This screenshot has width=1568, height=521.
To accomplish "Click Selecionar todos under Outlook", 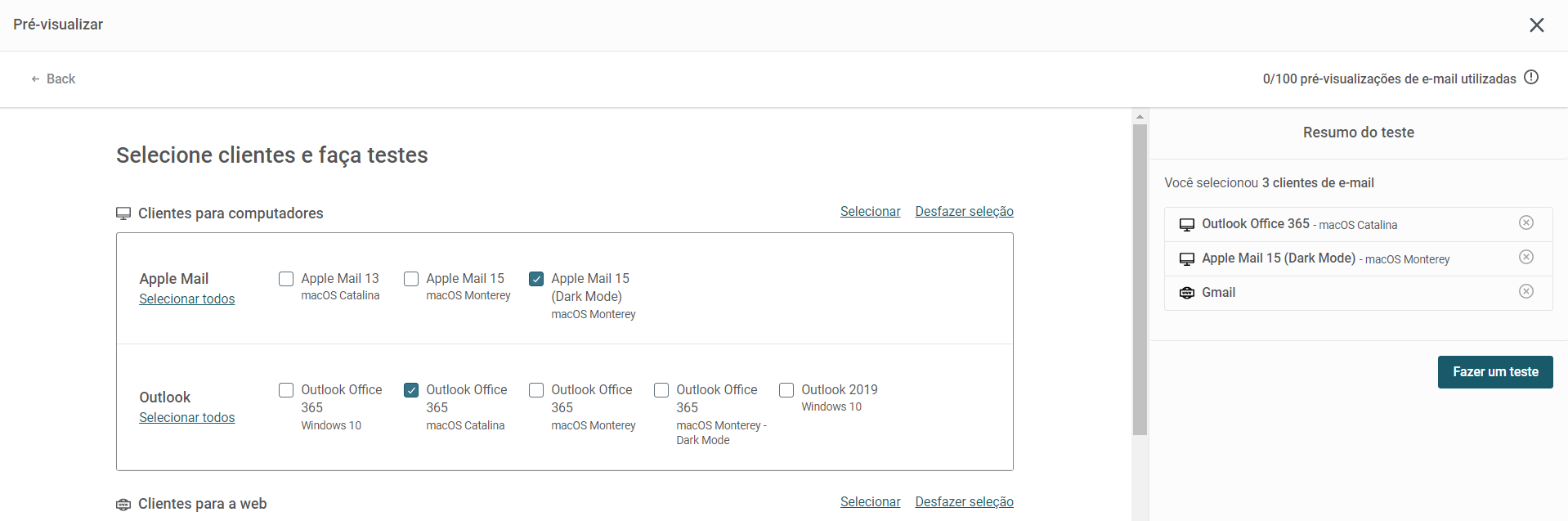I will pos(186,418).
